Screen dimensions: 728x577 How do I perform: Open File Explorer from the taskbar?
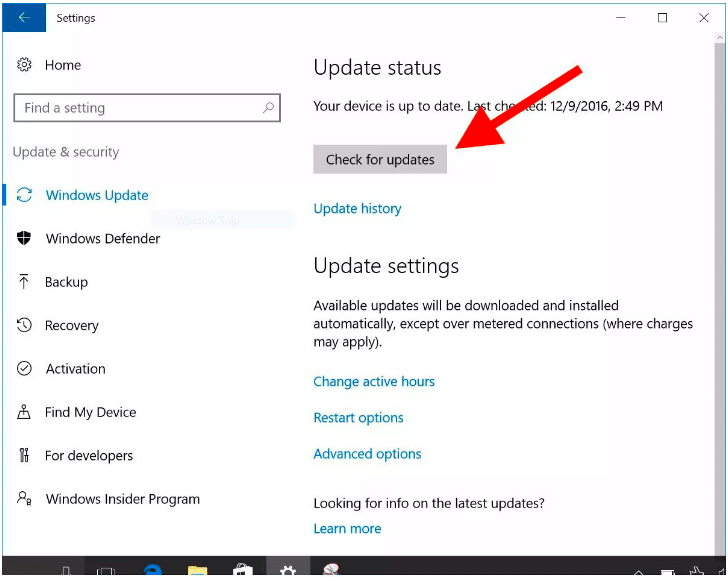point(197,570)
